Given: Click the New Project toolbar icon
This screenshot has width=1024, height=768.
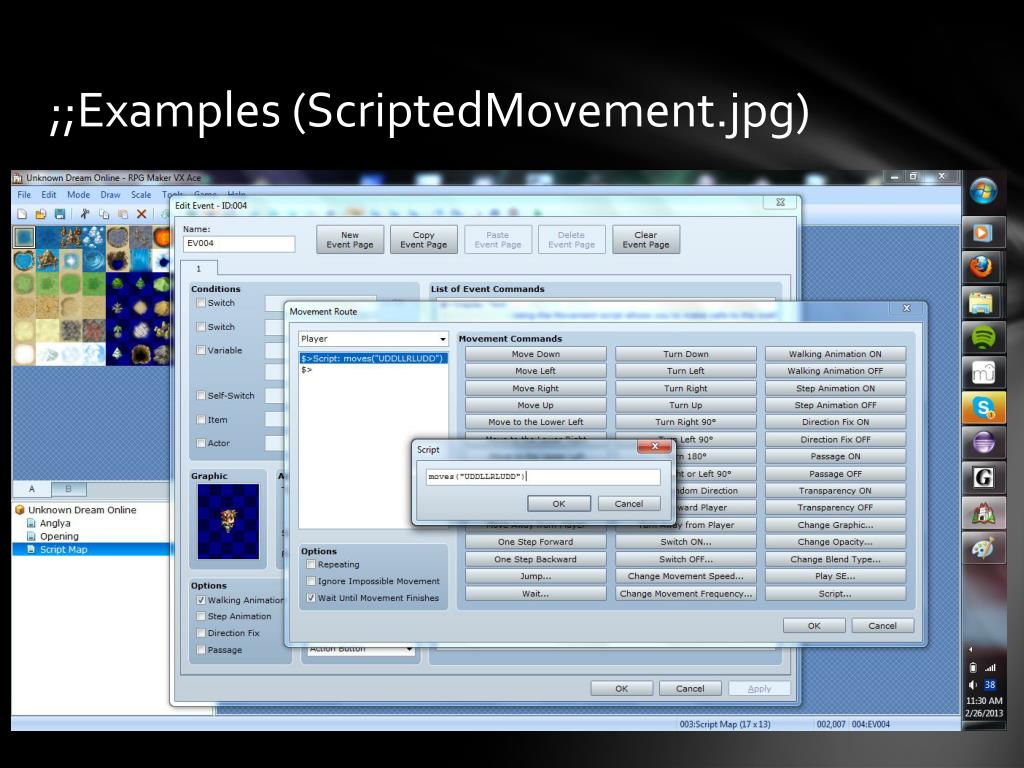Looking at the screenshot, I should click(22, 214).
